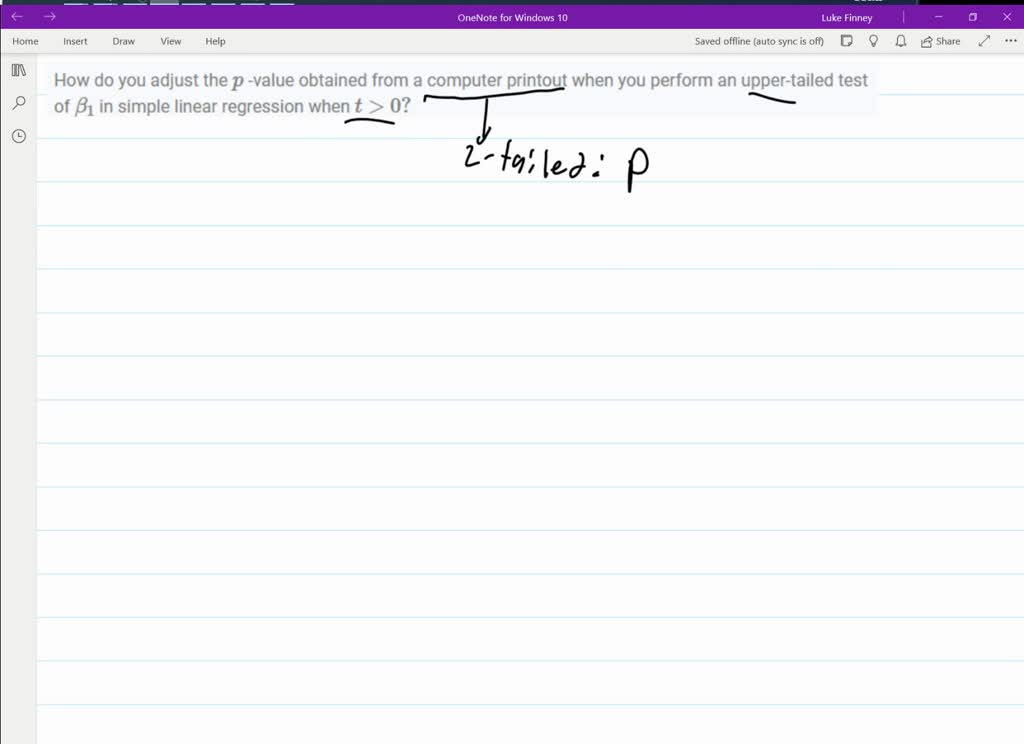This screenshot has height=744, width=1024.
Task: Open the Help menu
Action: coord(215,41)
